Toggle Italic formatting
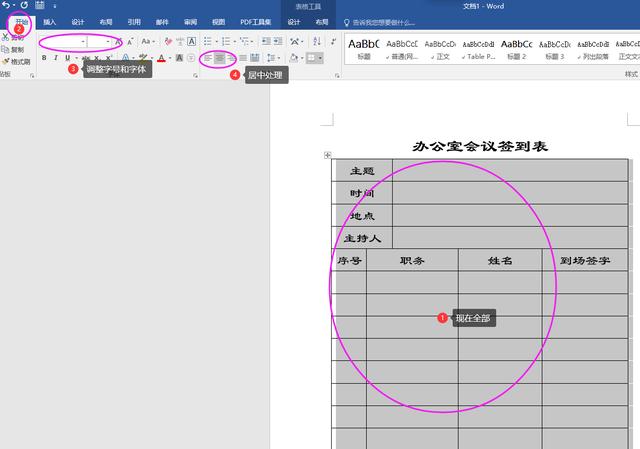Viewport: 640px width, 449px height. click(56, 58)
